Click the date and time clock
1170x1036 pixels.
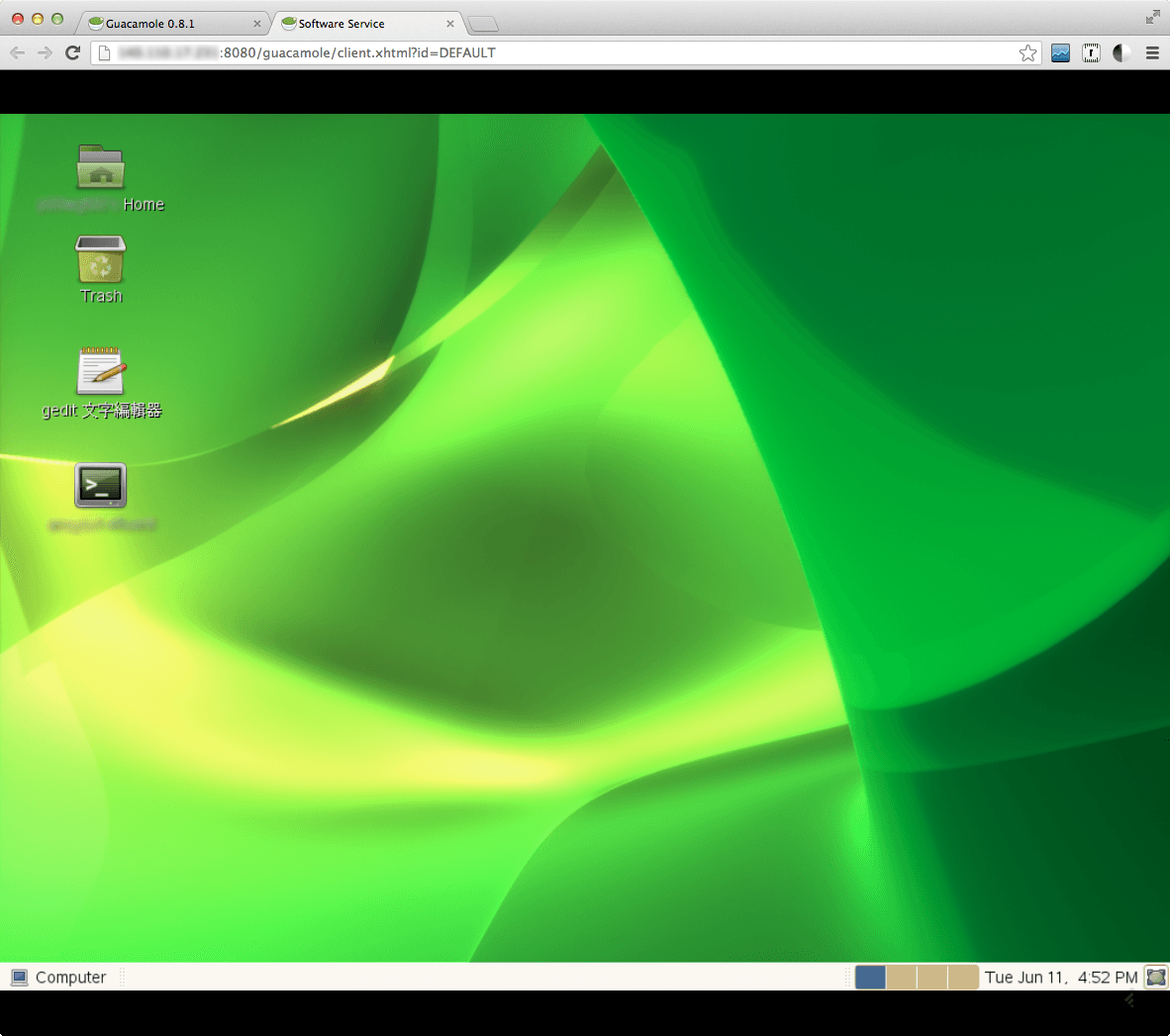click(x=1060, y=978)
